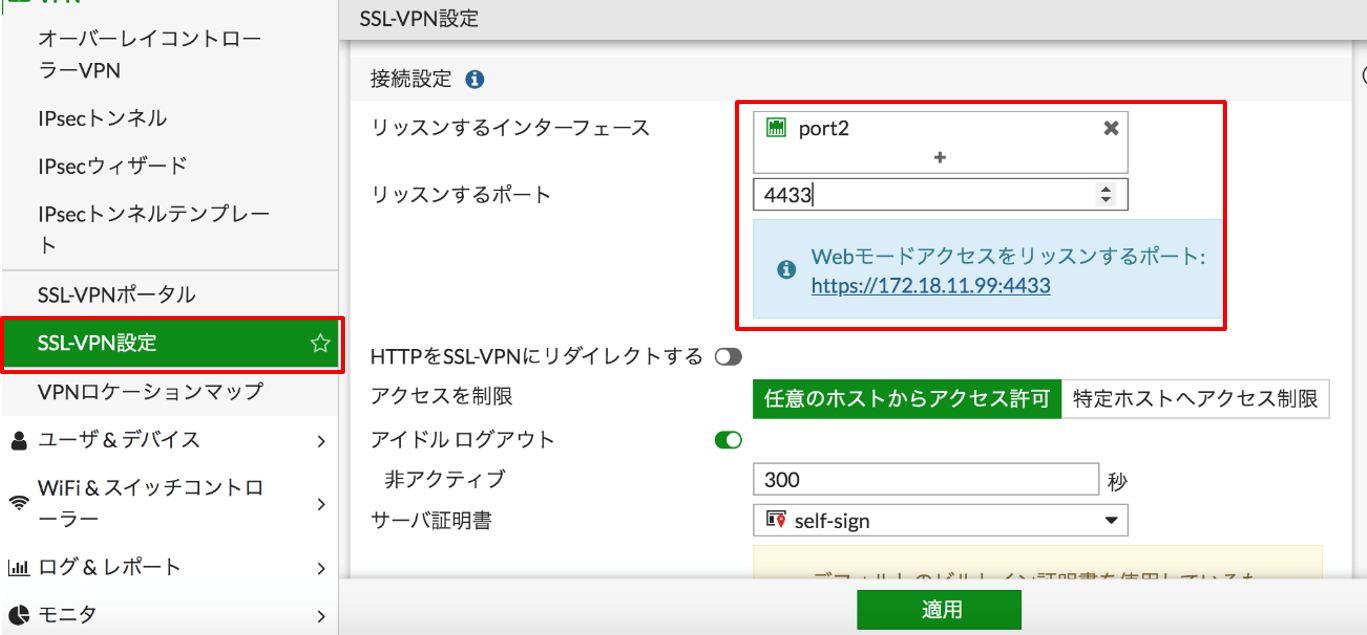Image resolution: width=1367 pixels, height=635 pixels.
Task: Click port number stepper arrows
Action: point(1105,195)
